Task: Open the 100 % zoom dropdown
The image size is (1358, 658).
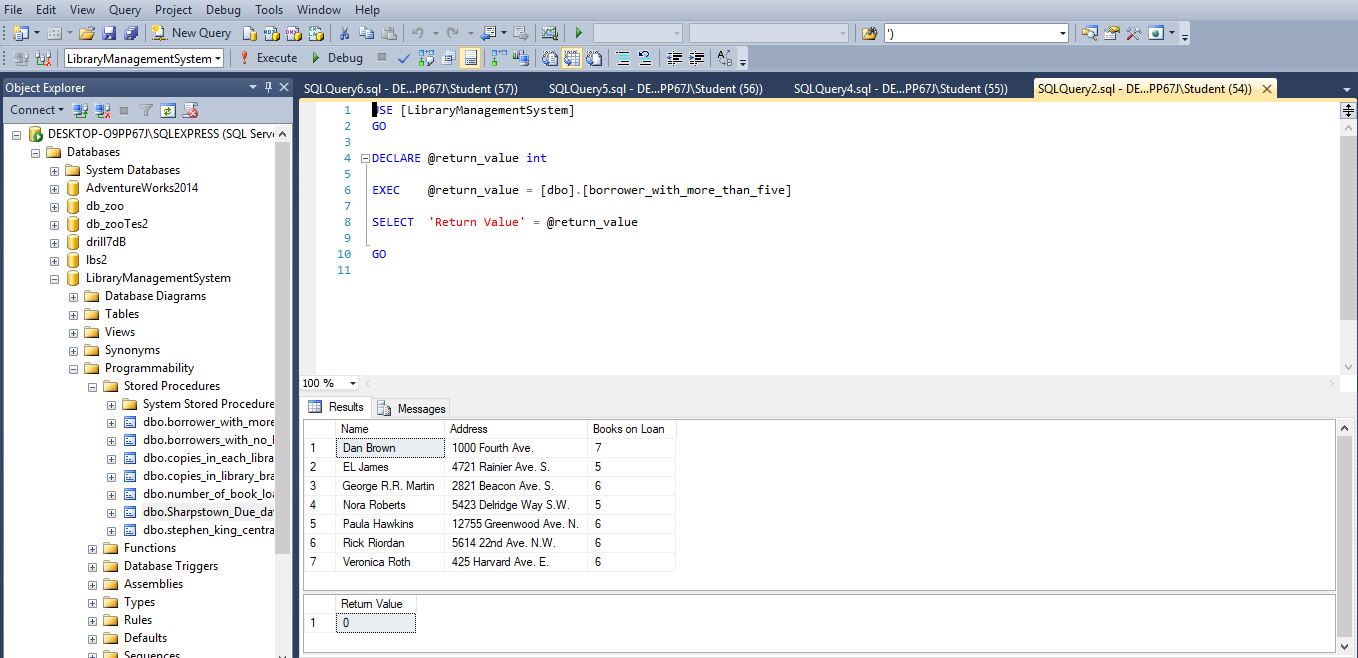Action: click(x=353, y=384)
